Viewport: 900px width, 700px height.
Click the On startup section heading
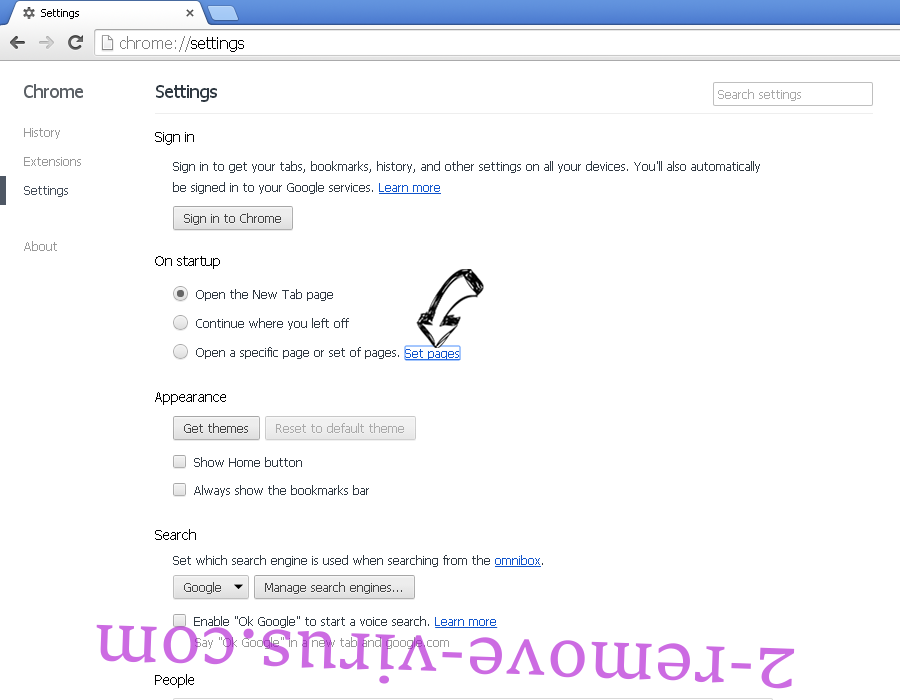coord(187,261)
